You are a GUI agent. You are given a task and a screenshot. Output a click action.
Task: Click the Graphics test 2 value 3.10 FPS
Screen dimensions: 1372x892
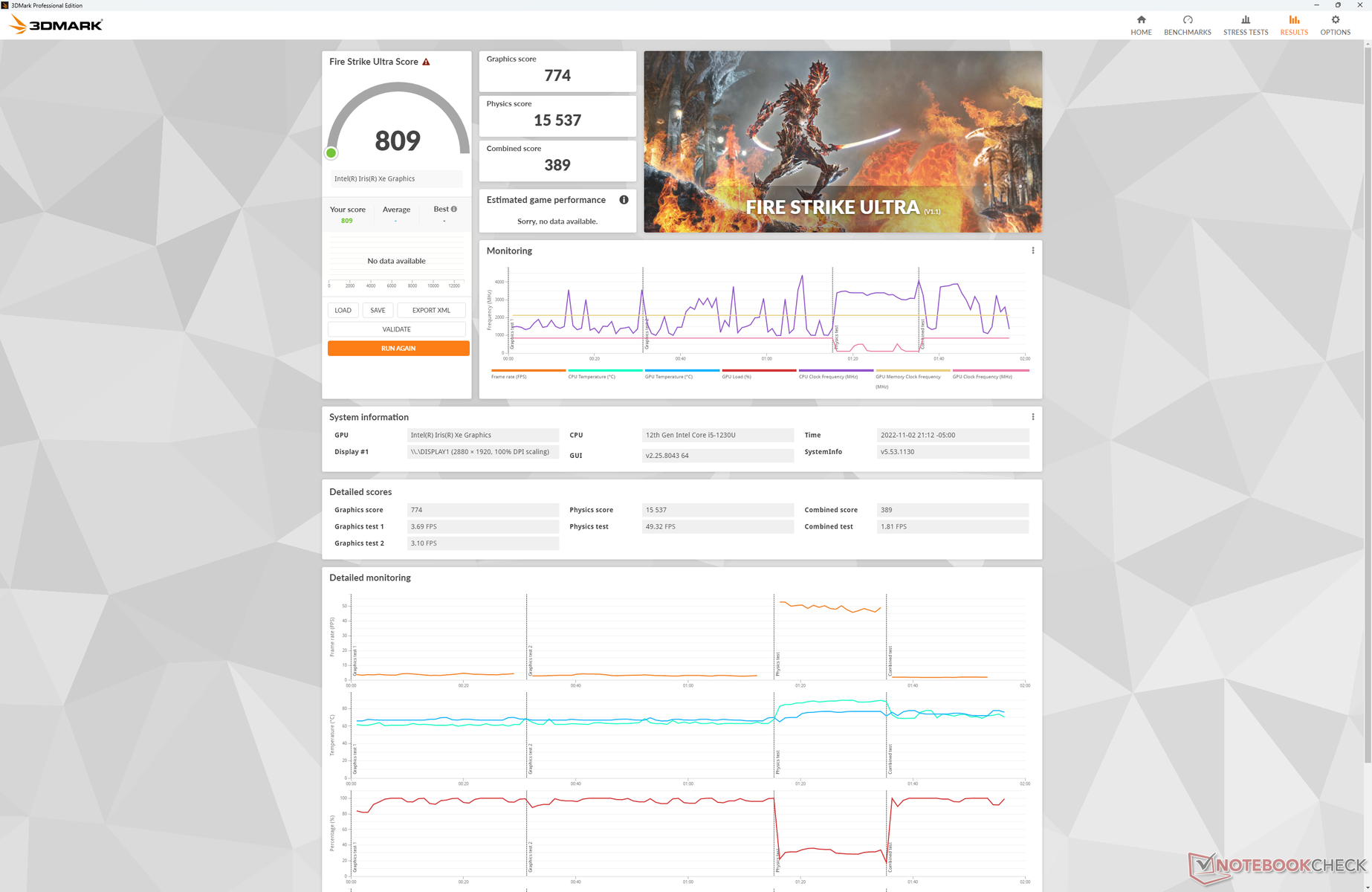483,543
